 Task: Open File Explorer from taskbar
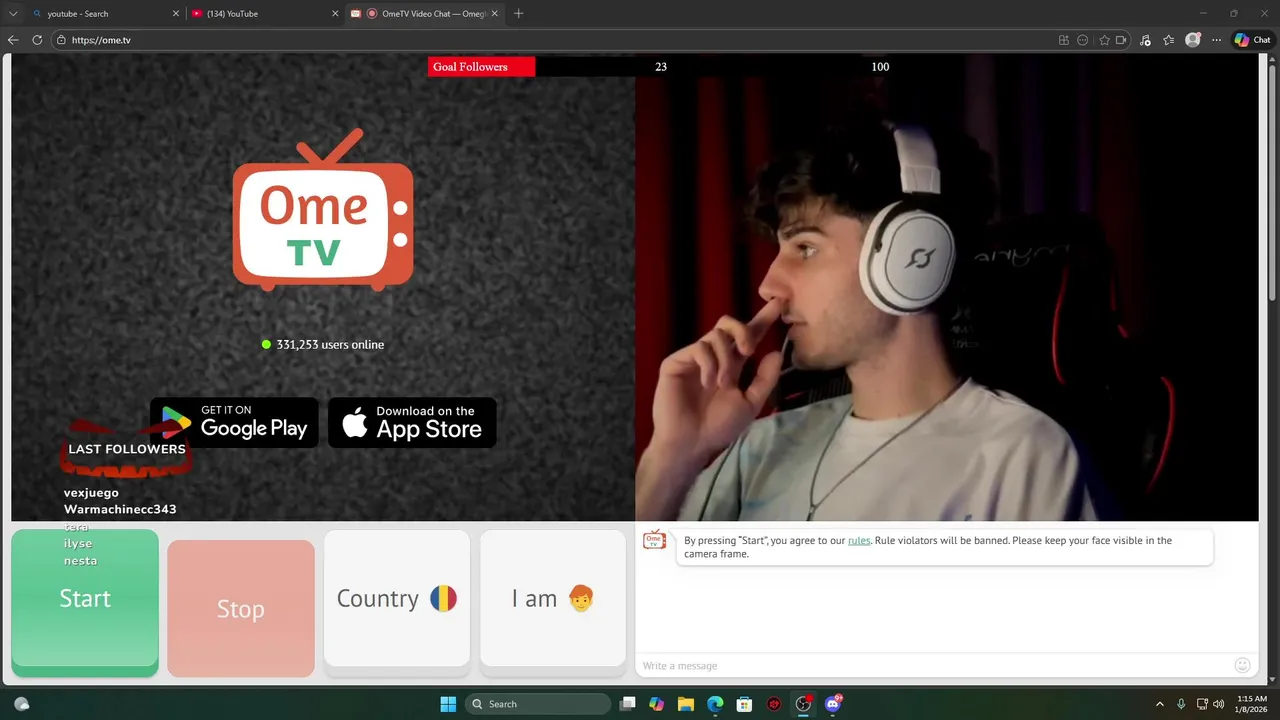pos(686,704)
